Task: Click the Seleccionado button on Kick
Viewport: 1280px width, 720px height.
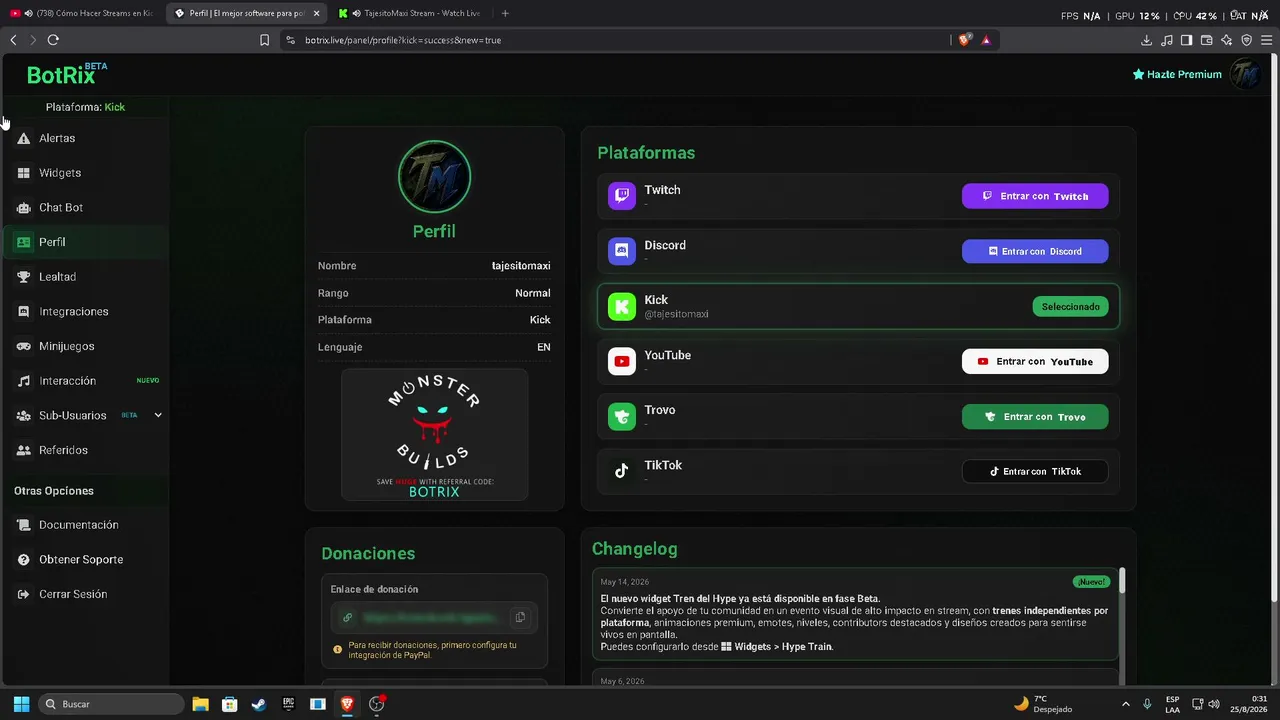Action: coord(1070,307)
